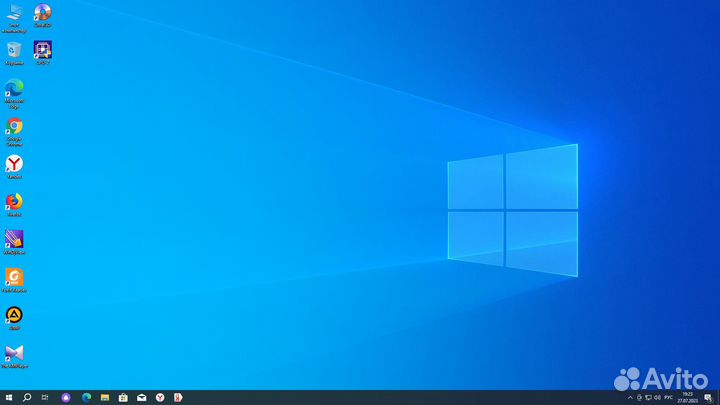The width and height of the screenshot is (720, 405).
Task: Open Microsoft Store from the taskbar
Action: tap(123, 398)
